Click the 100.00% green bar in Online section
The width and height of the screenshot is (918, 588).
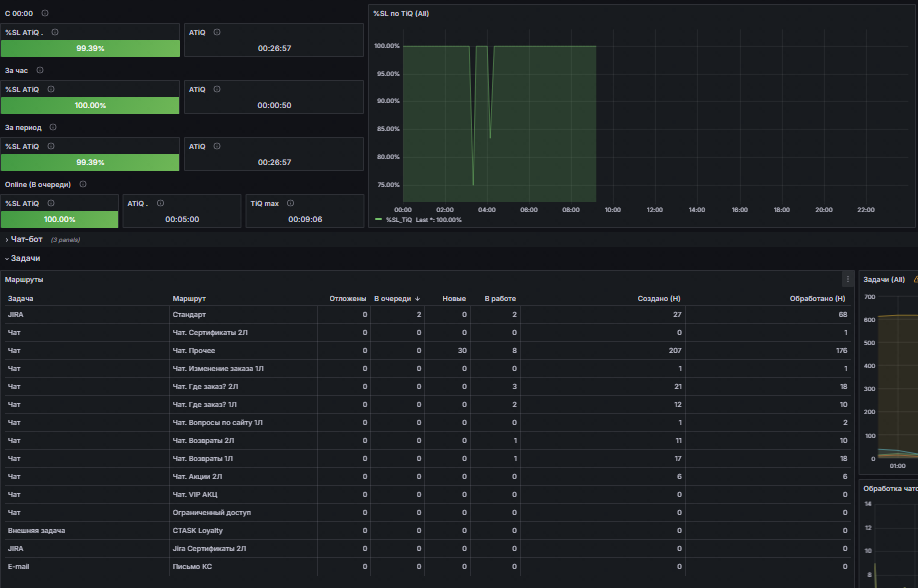coord(60,220)
